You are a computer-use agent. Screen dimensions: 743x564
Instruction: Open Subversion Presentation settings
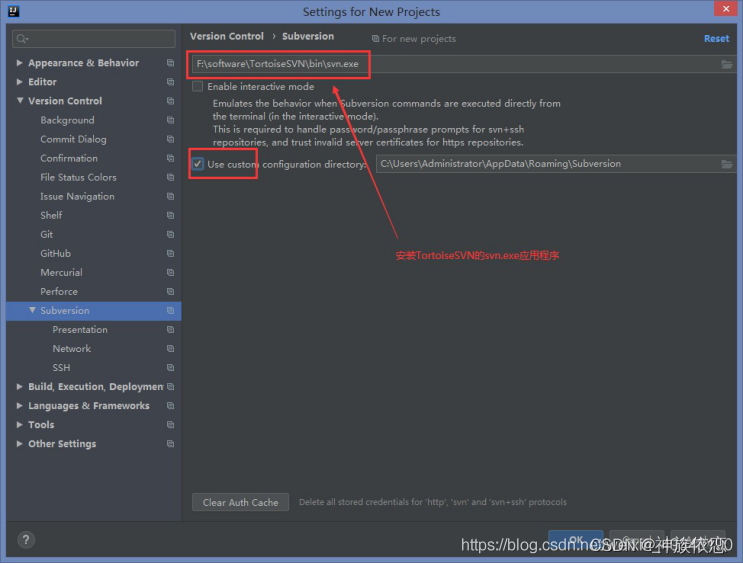point(80,329)
